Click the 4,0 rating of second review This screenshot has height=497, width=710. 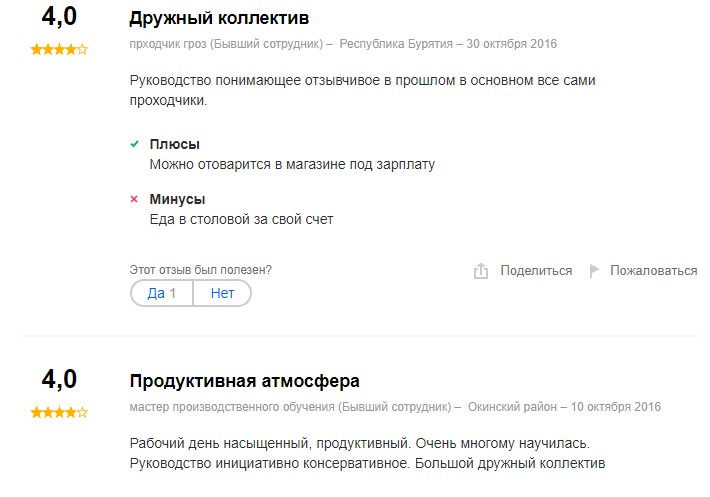click(59, 379)
